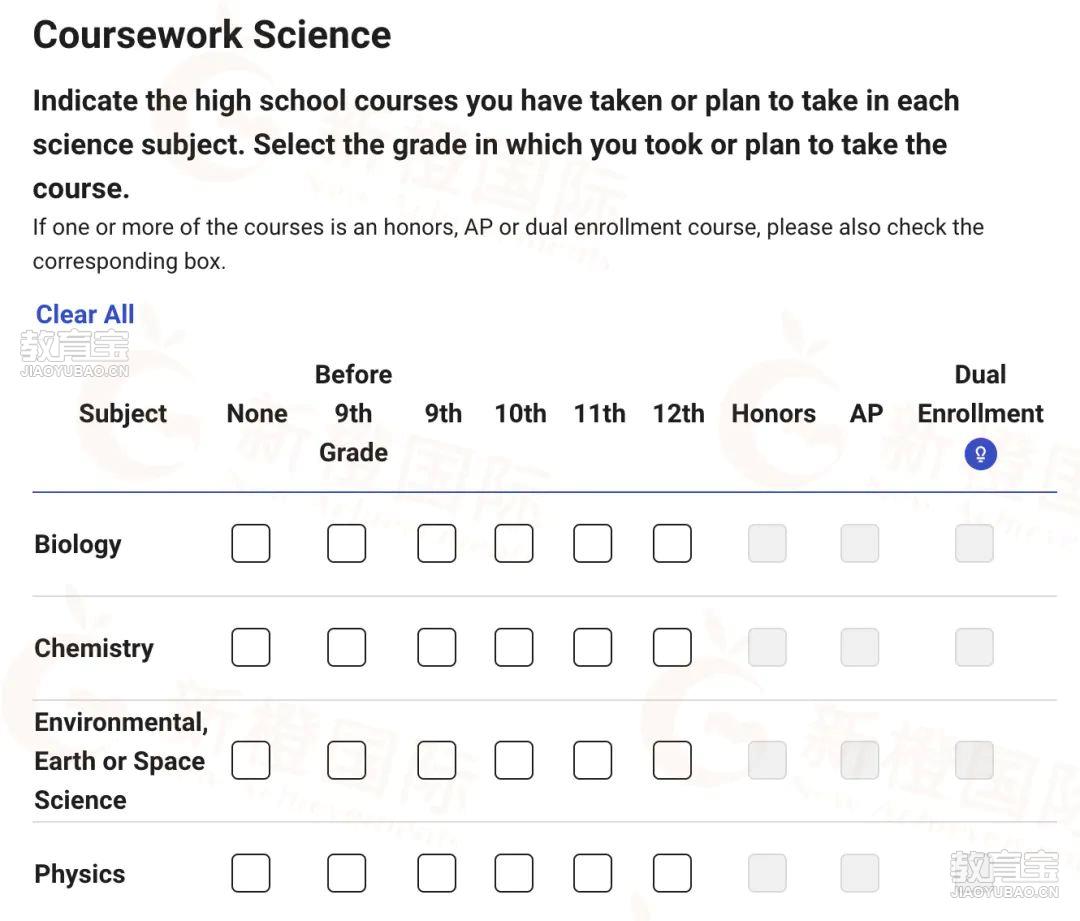Check Environmental Science 12th grade checkbox
This screenshot has height=921, width=1080.
(672, 760)
